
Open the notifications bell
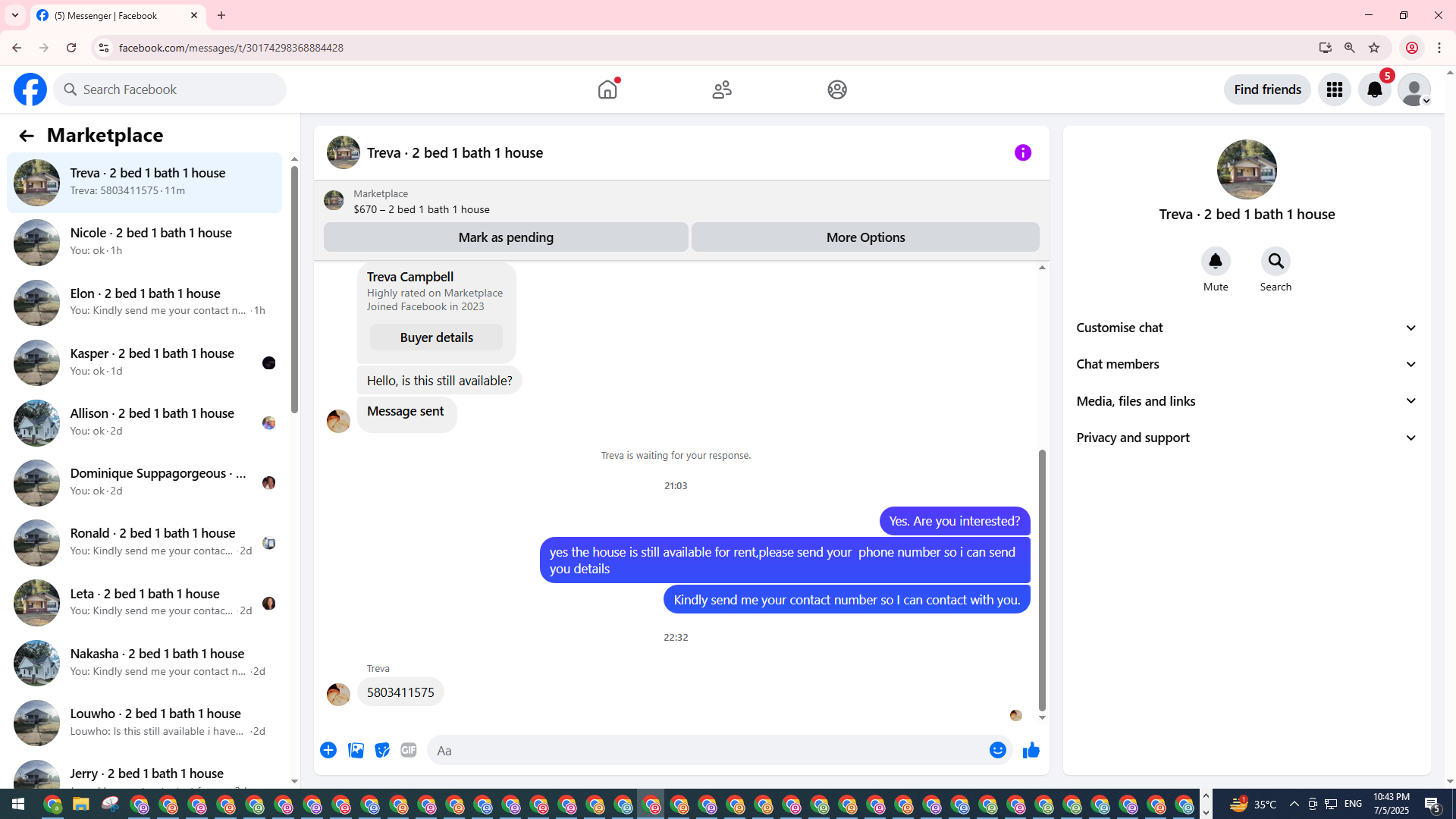[1374, 89]
